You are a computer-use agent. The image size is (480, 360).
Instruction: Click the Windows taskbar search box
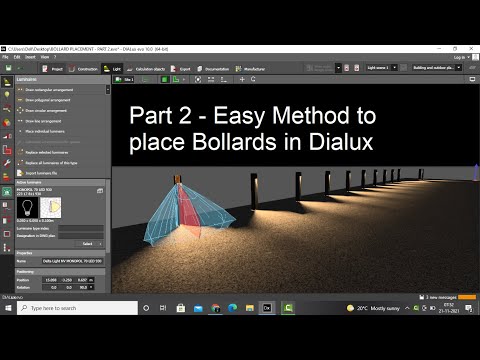point(77,308)
